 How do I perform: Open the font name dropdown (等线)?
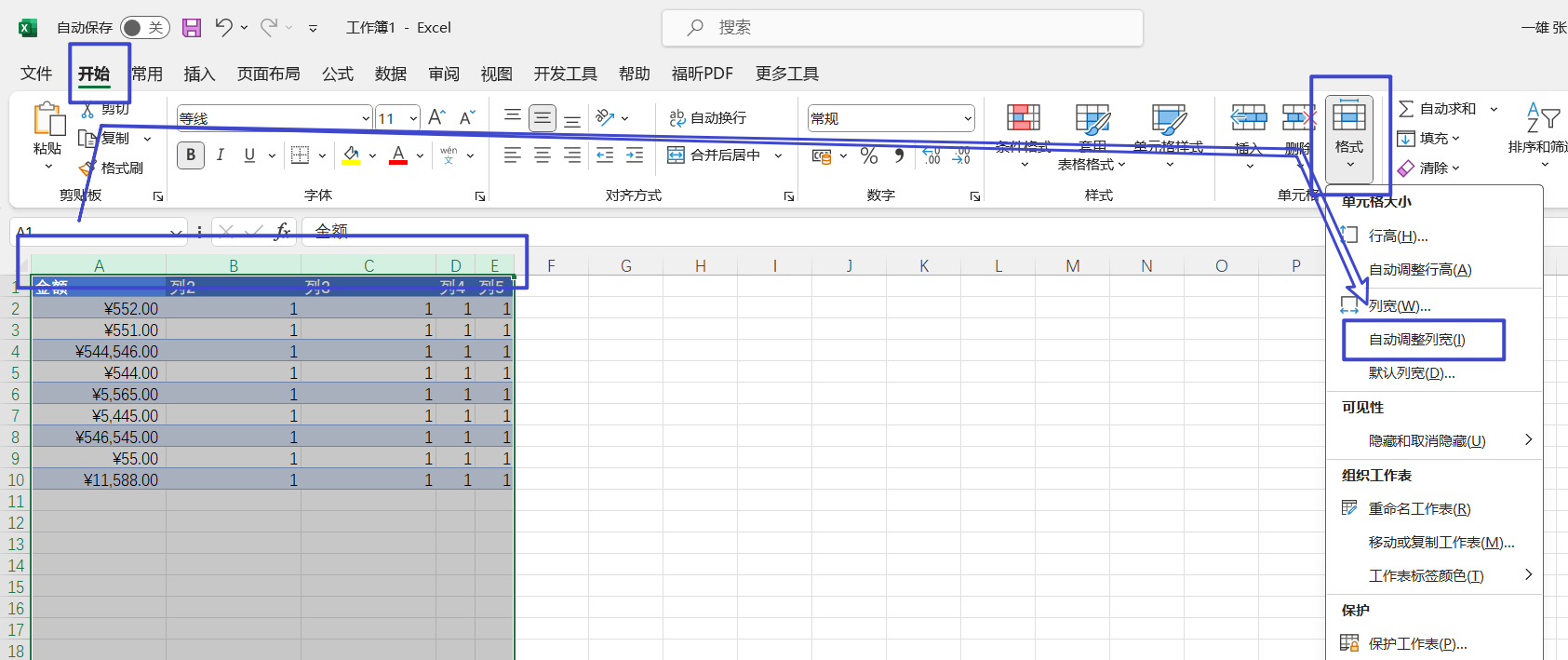pos(366,118)
